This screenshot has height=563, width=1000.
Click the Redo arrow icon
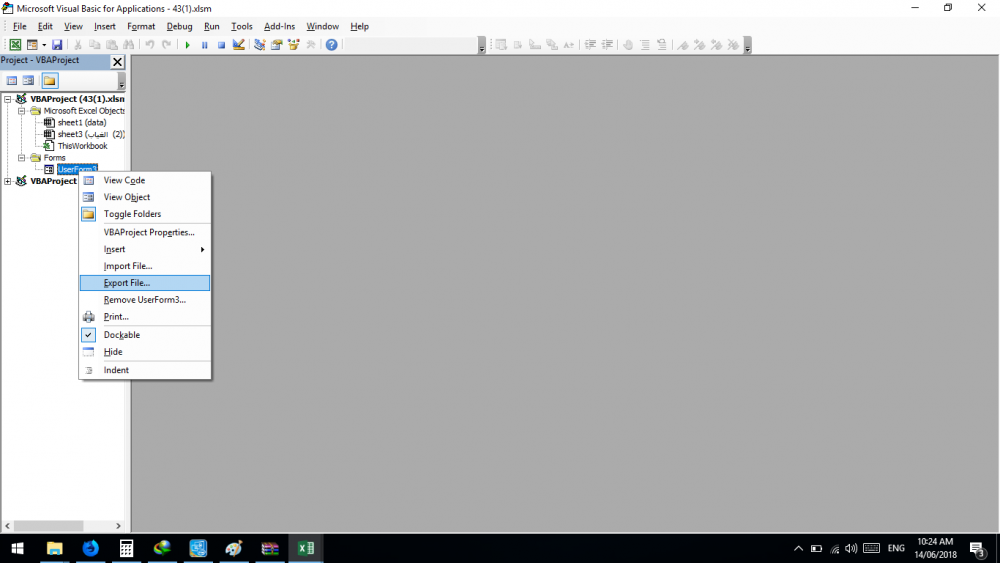pyautogui.click(x=166, y=45)
